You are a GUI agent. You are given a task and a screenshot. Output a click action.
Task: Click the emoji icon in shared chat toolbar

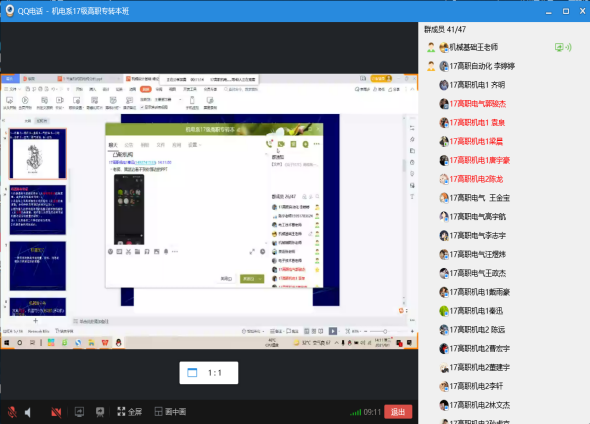pos(110,252)
